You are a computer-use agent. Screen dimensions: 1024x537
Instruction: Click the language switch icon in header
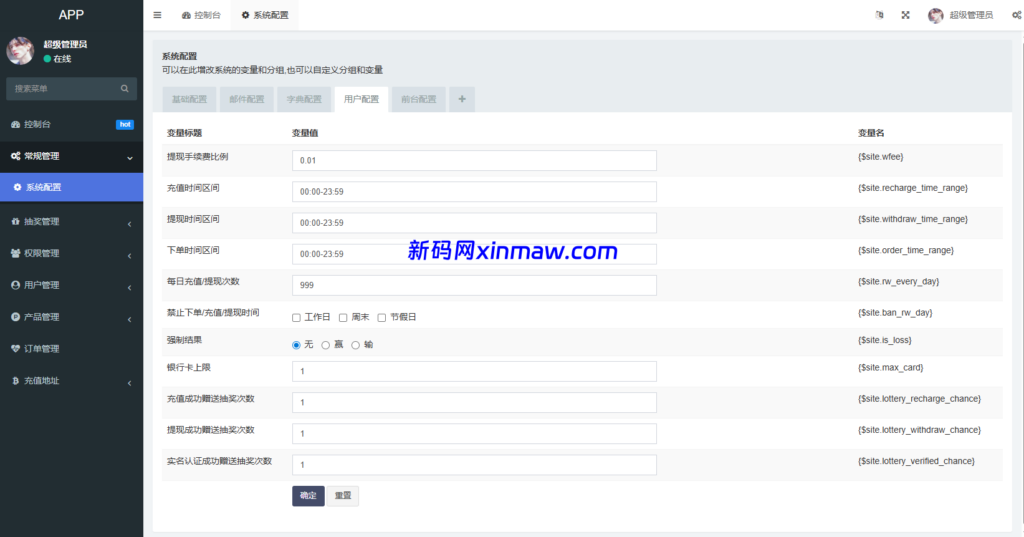click(880, 15)
